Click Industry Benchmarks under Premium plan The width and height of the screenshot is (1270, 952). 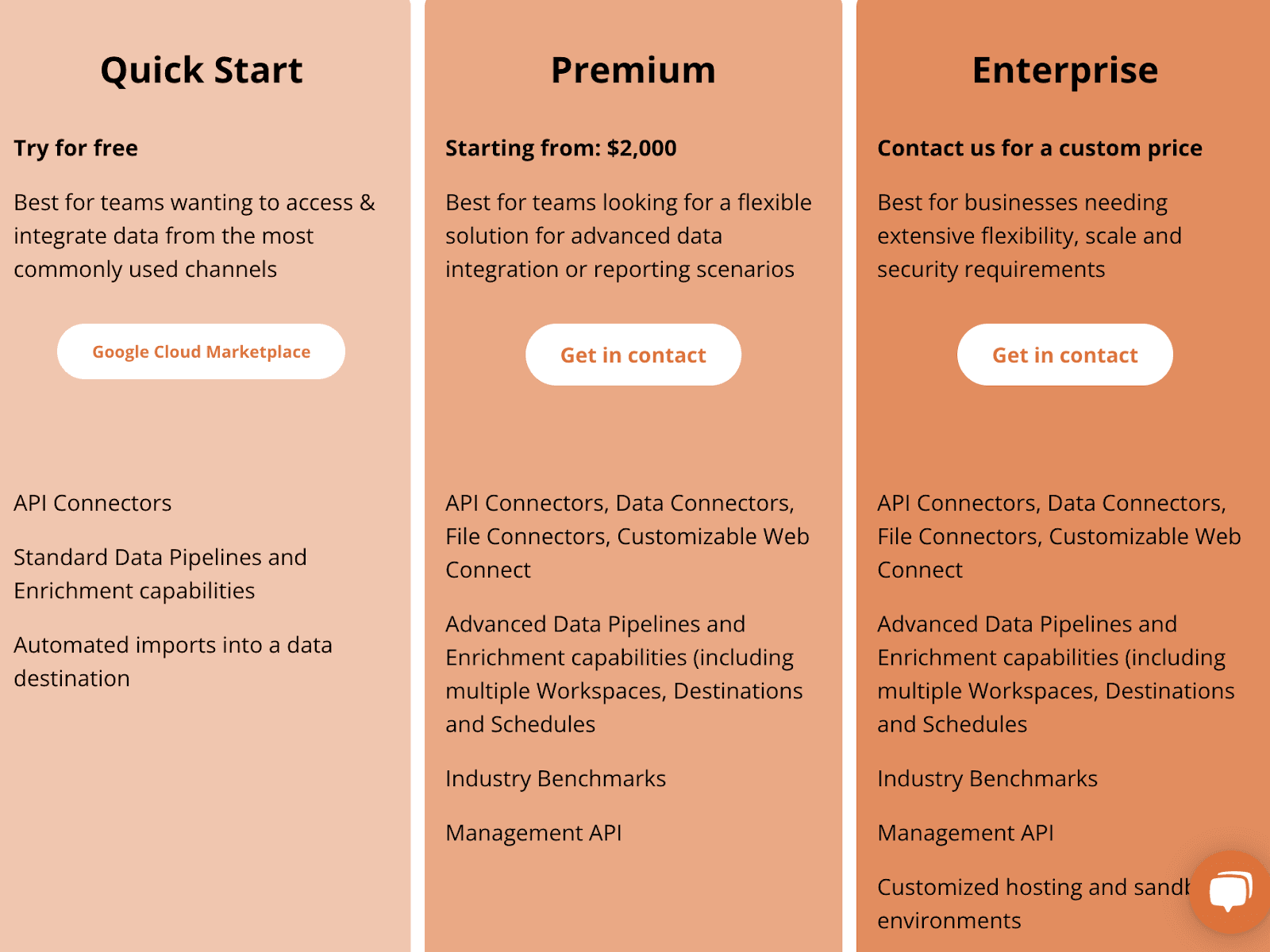tap(556, 778)
